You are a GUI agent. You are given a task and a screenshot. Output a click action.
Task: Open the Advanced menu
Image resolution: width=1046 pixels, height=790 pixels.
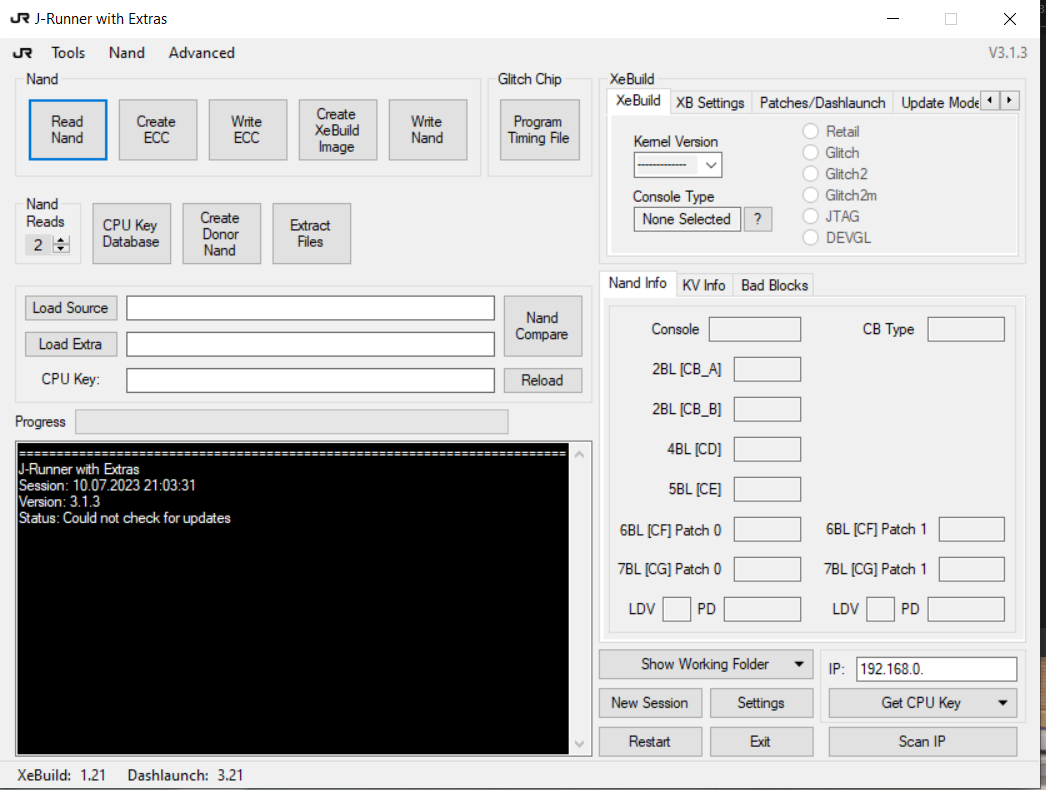point(201,53)
